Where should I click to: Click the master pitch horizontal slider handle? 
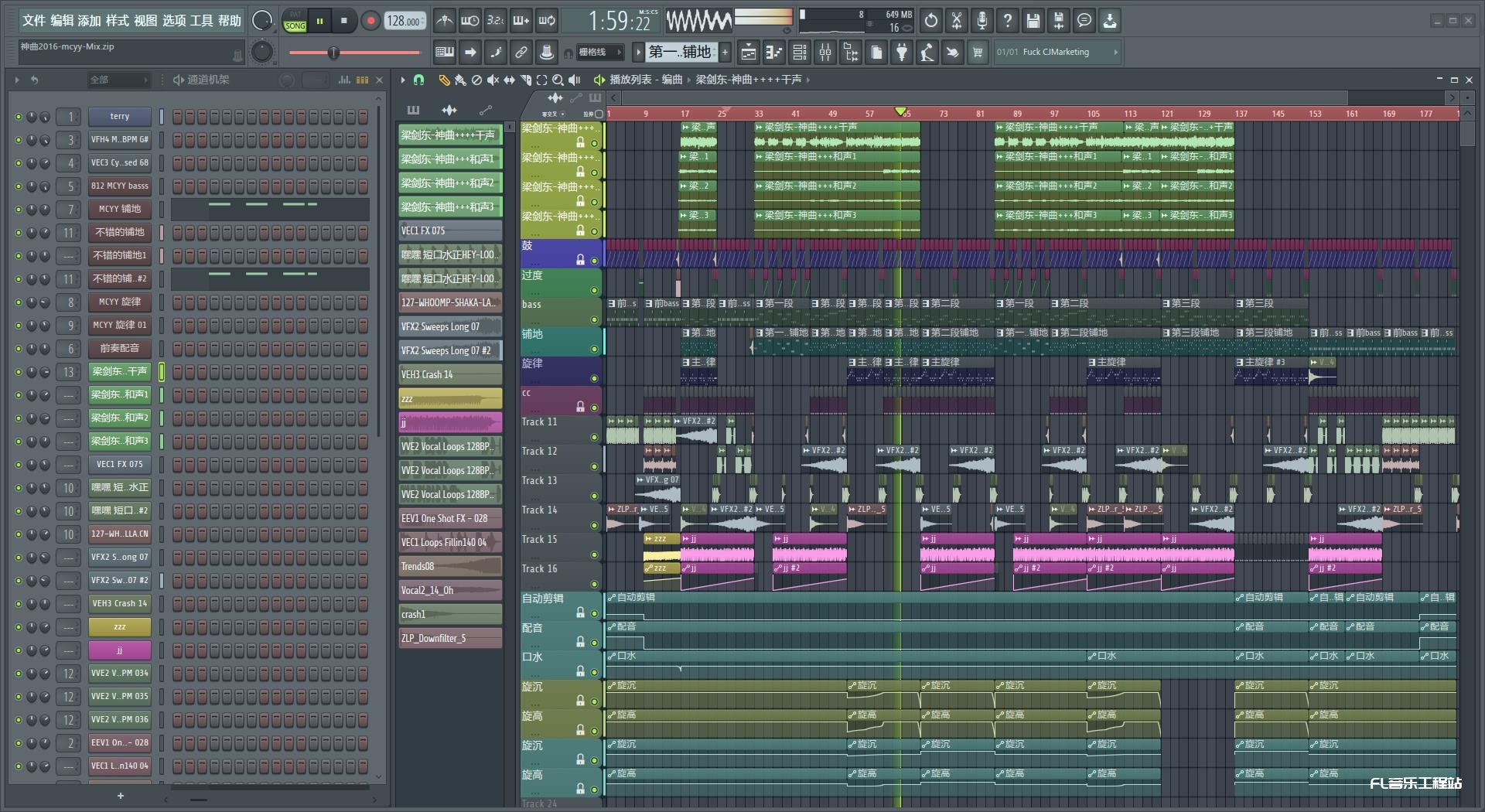(333, 53)
